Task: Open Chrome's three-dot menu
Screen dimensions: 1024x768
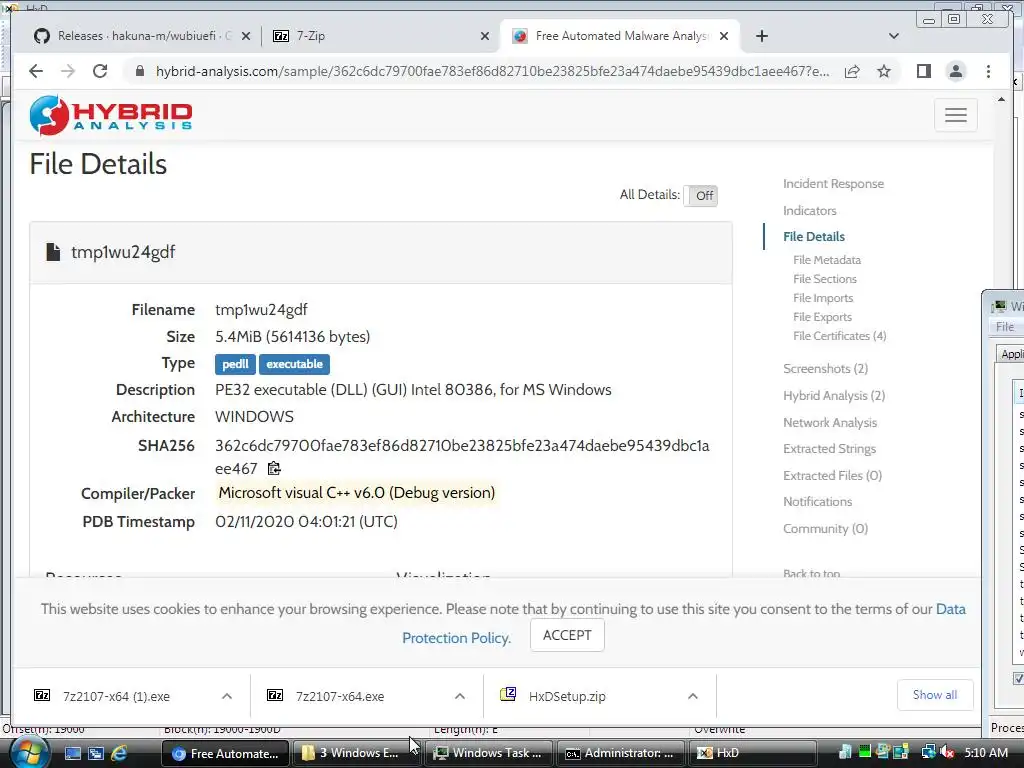Action: (988, 71)
